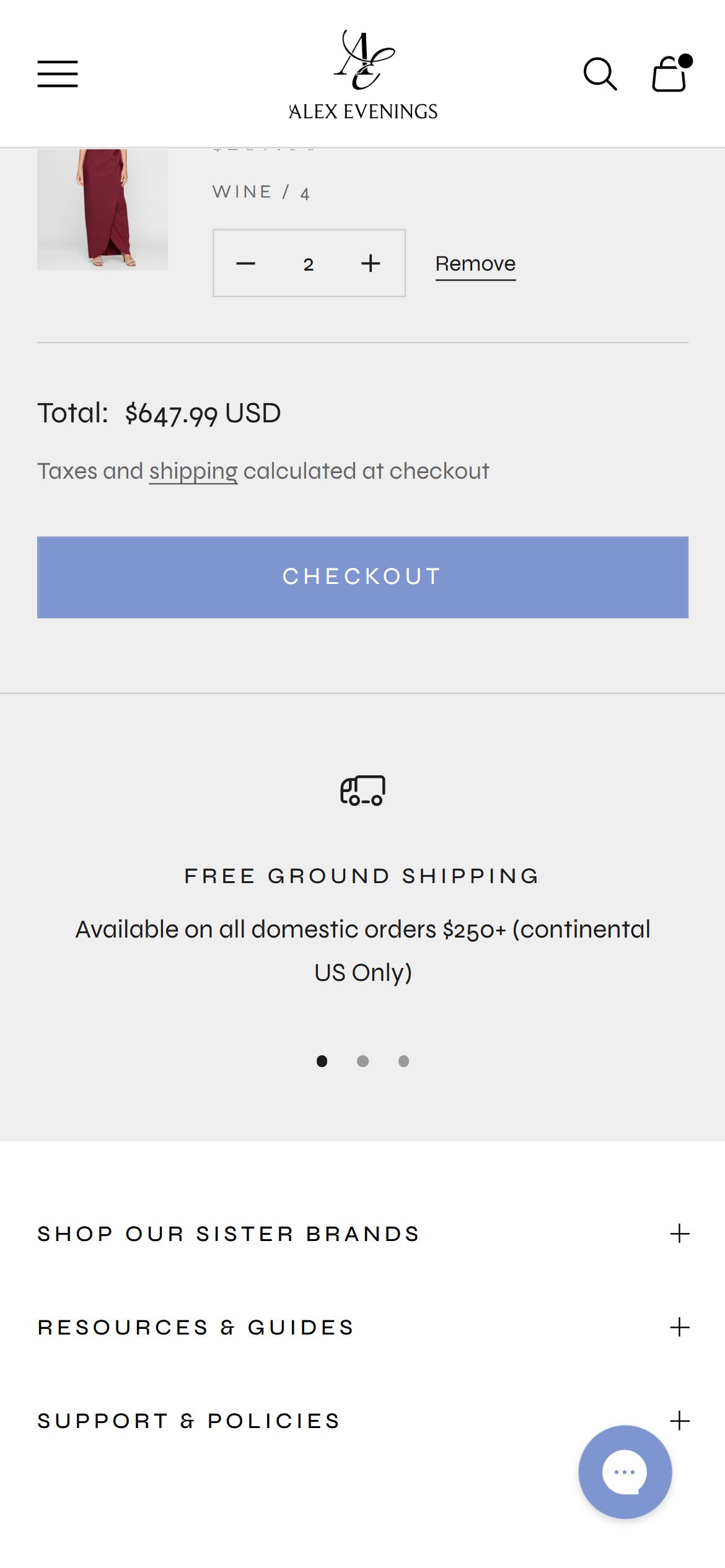This screenshot has width=725, height=1568.
Task: Open the hamburger navigation menu
Action: click(58, 74)
